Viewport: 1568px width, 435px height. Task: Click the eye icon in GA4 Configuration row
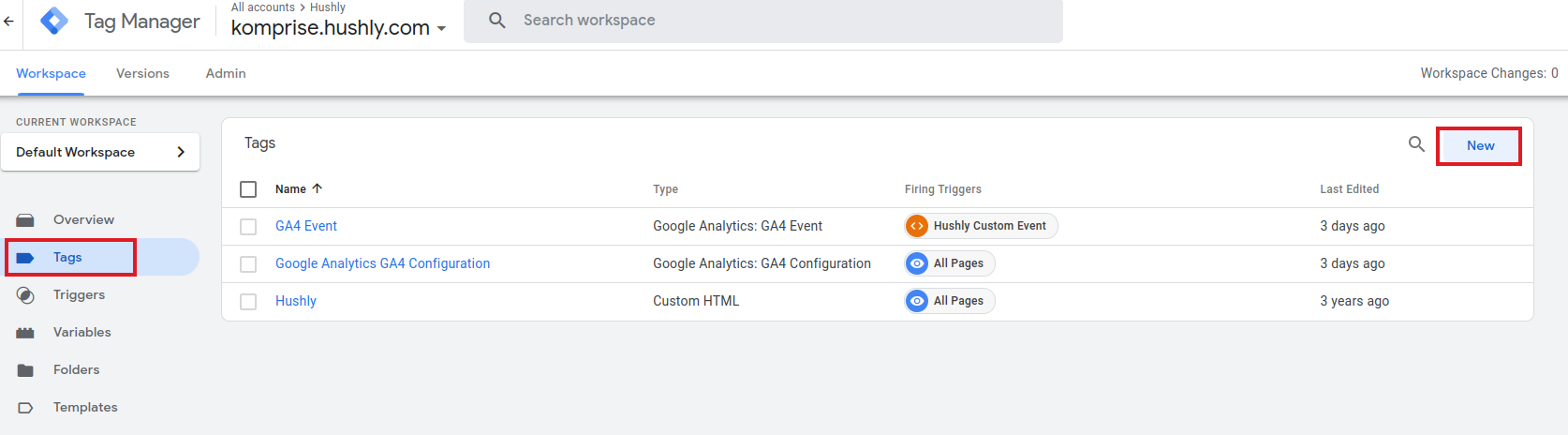point(917,263)
